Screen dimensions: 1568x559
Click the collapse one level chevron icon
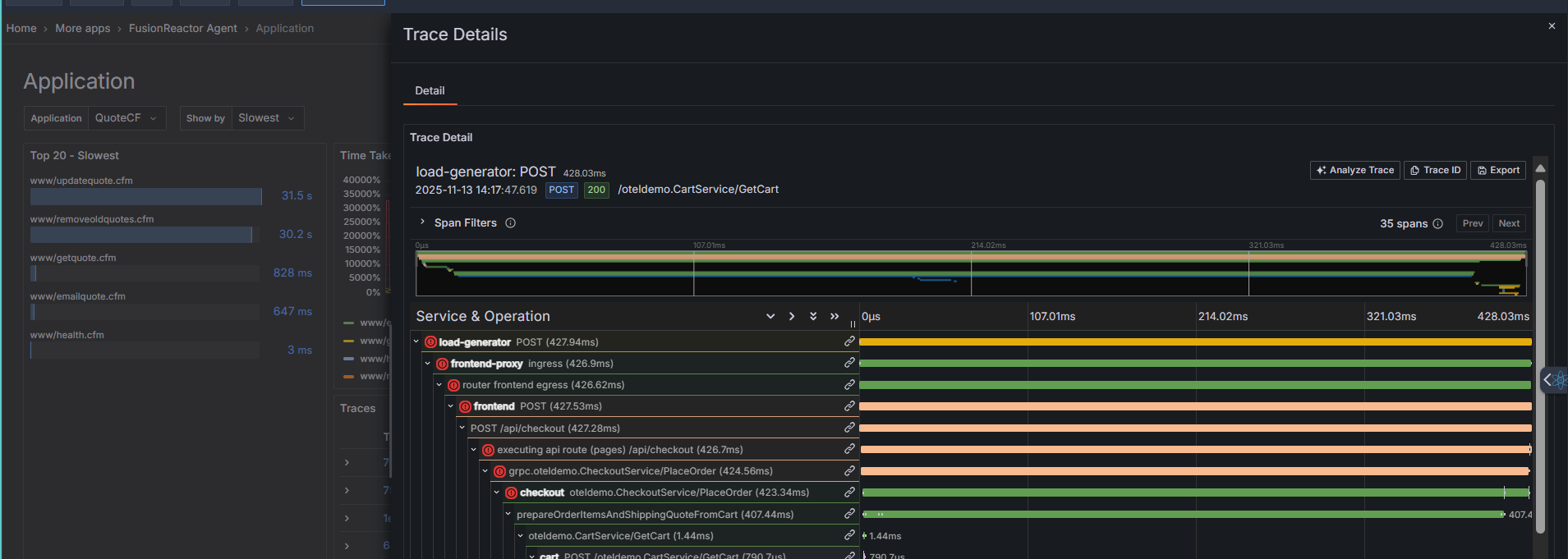coord(792,316)
